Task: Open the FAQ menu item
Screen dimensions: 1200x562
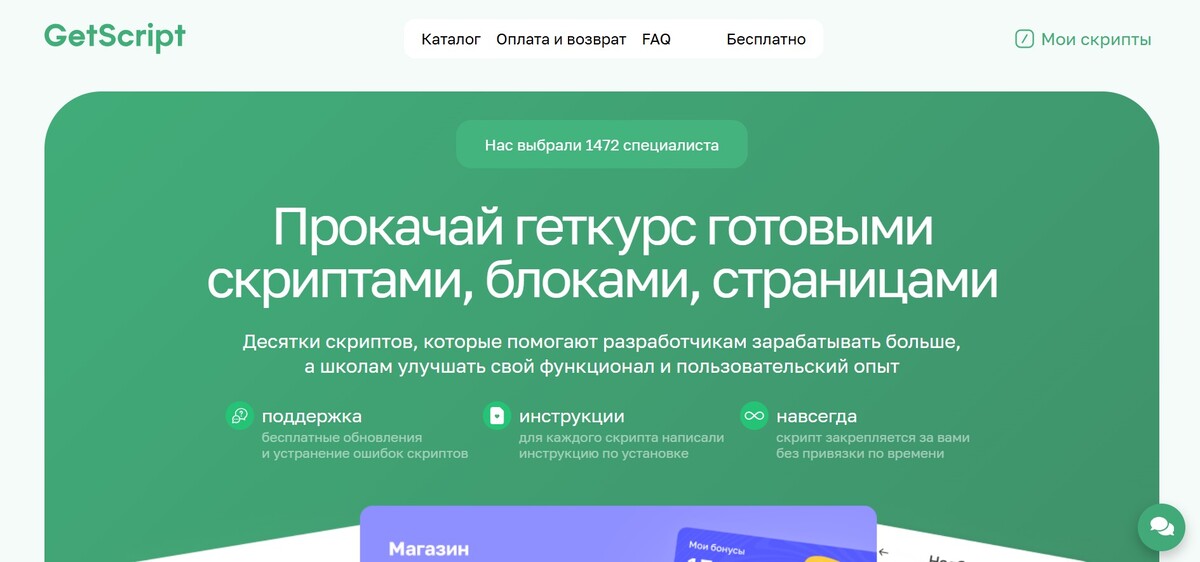Action: tap(656, 39)
